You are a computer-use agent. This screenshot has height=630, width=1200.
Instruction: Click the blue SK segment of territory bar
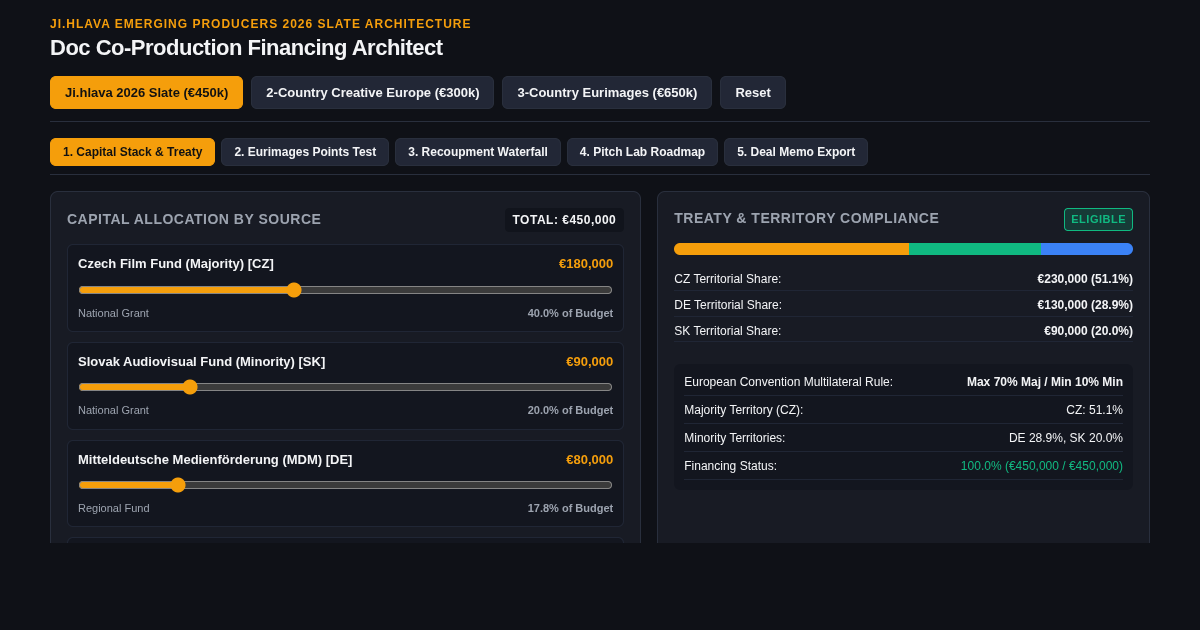pyautogui.click(x=1087, y=249)
